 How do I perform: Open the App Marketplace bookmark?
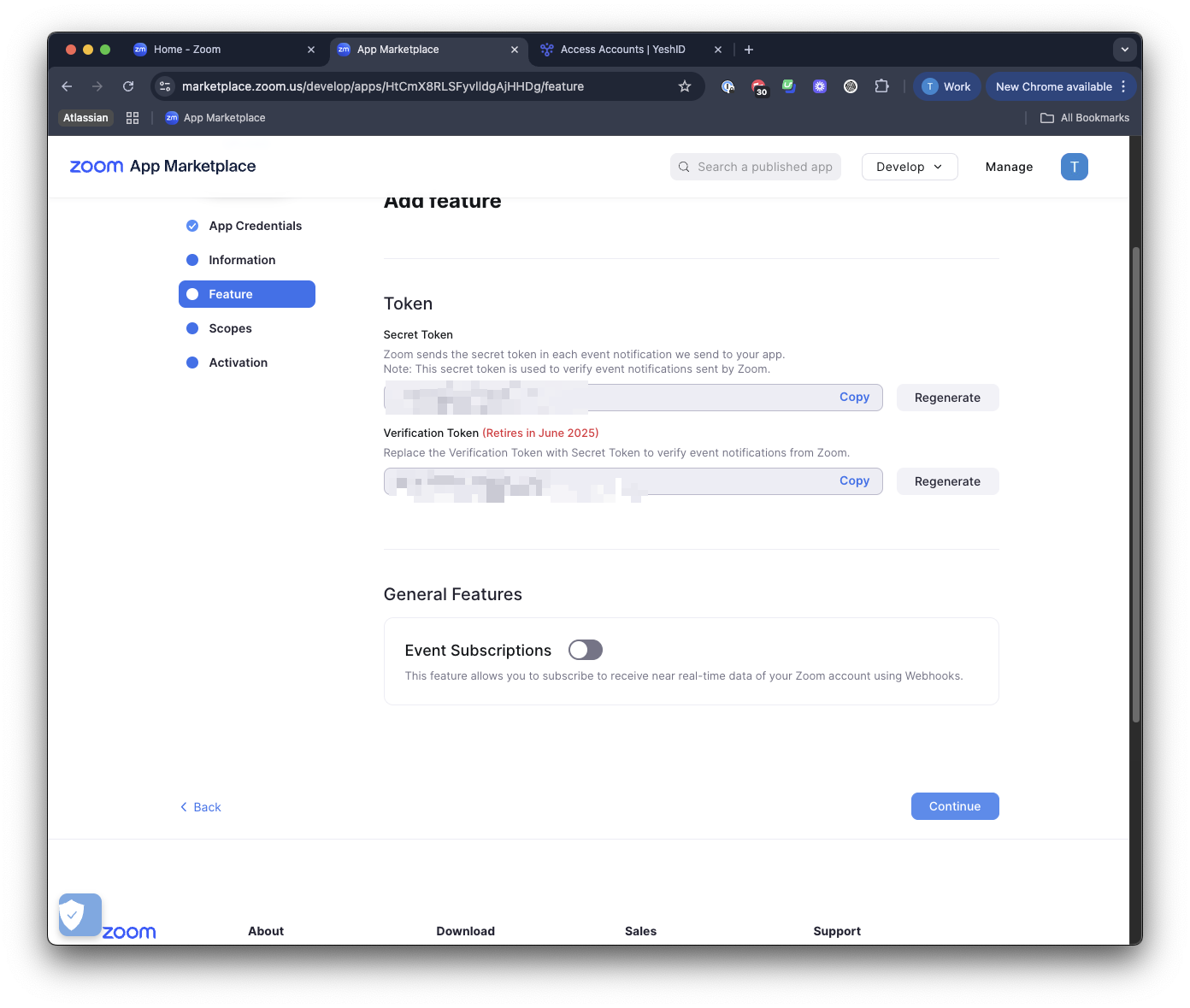point(215,118)
